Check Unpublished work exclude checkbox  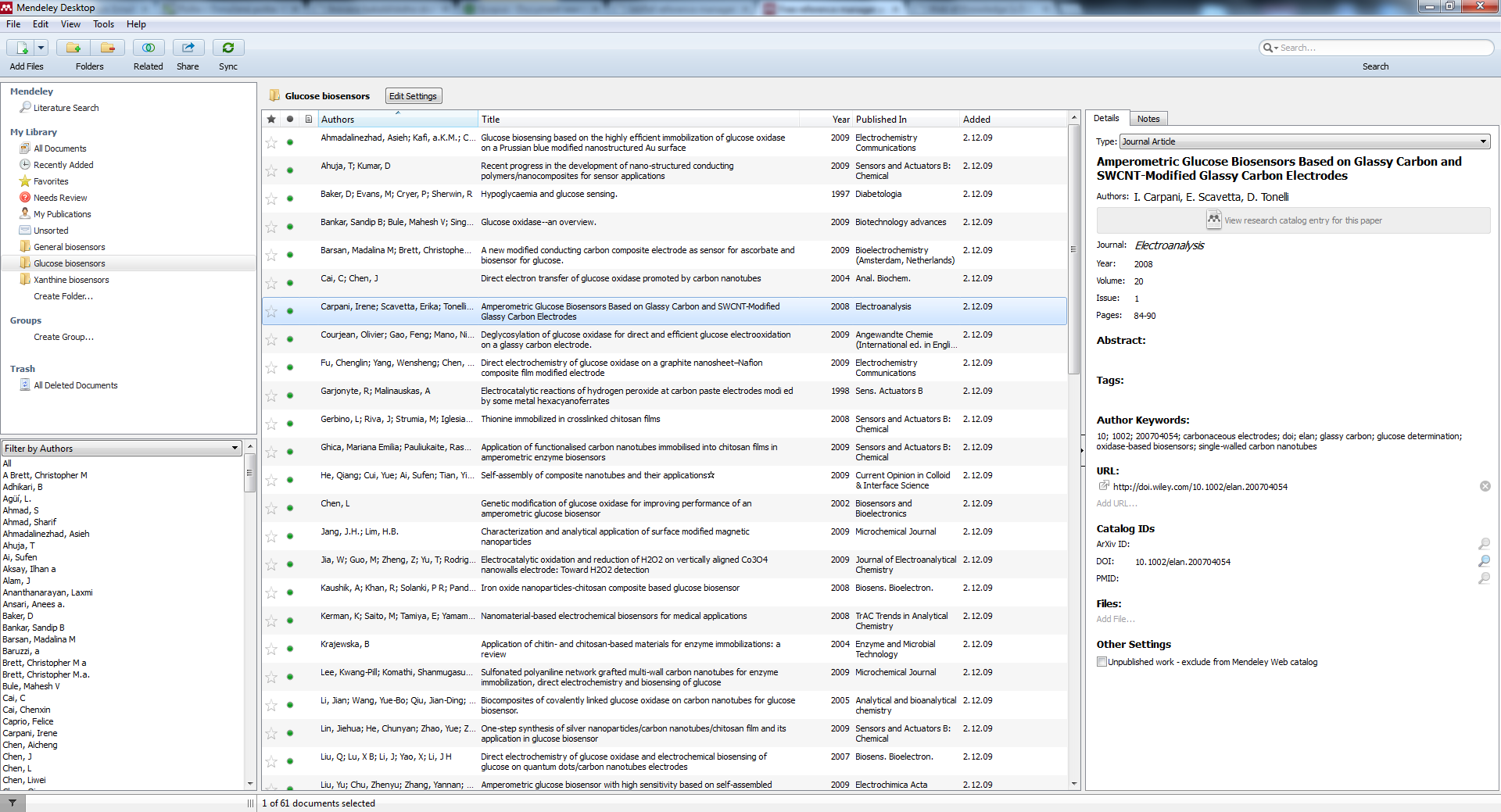pos(1102,662)
